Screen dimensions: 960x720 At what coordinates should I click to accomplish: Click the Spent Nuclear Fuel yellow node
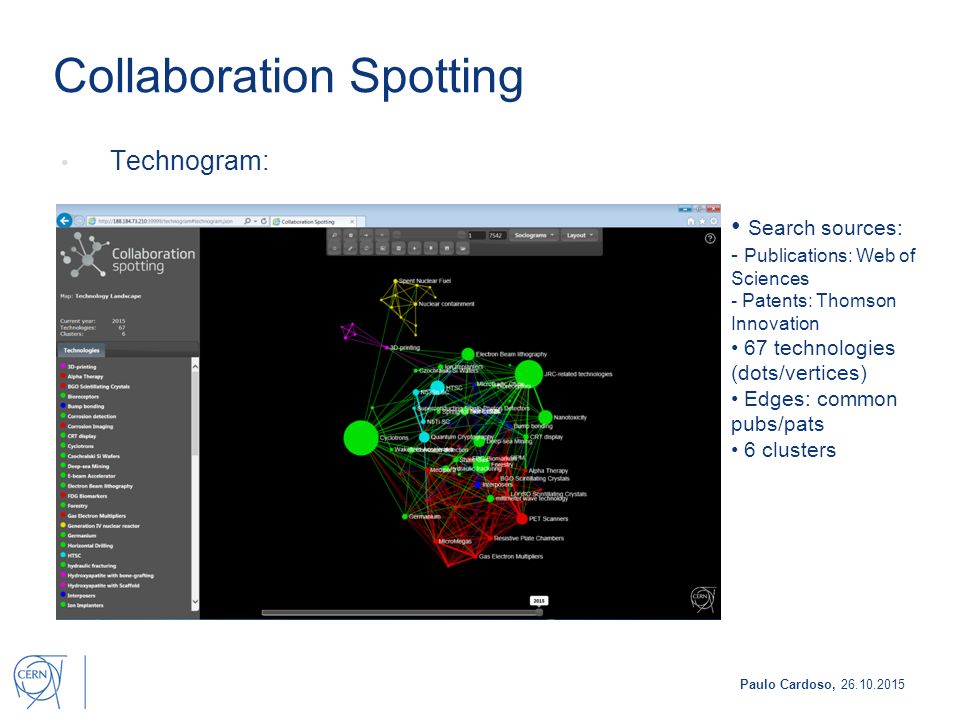[x=396, y=281]
